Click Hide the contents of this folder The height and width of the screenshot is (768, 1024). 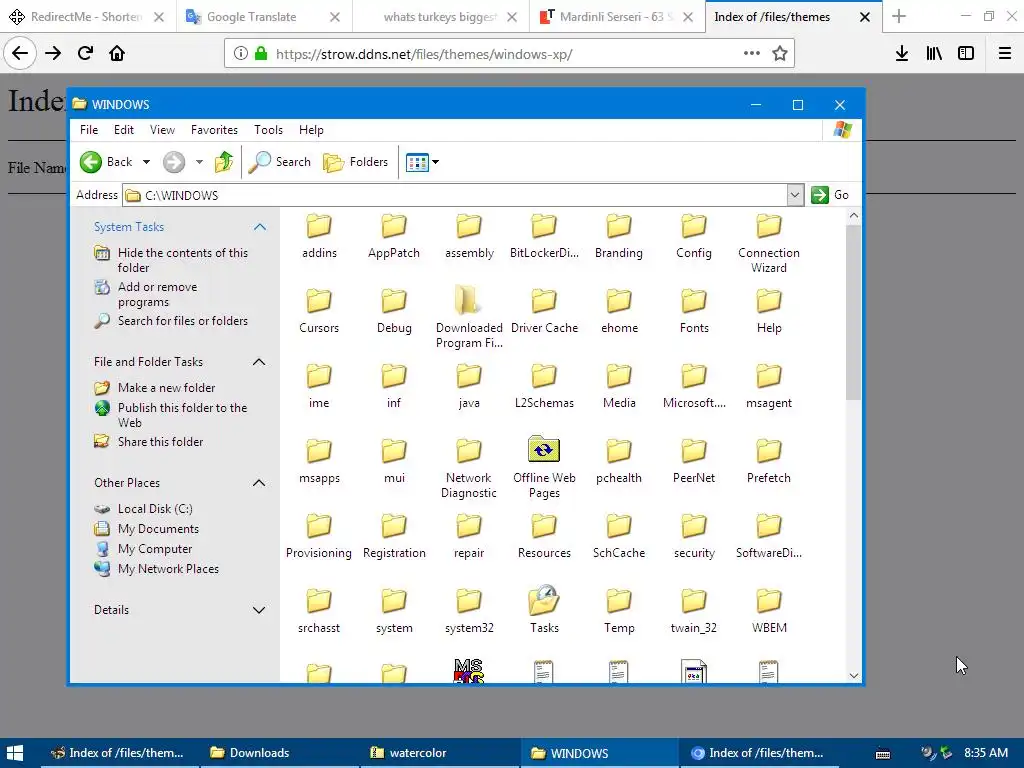point(183,260)
